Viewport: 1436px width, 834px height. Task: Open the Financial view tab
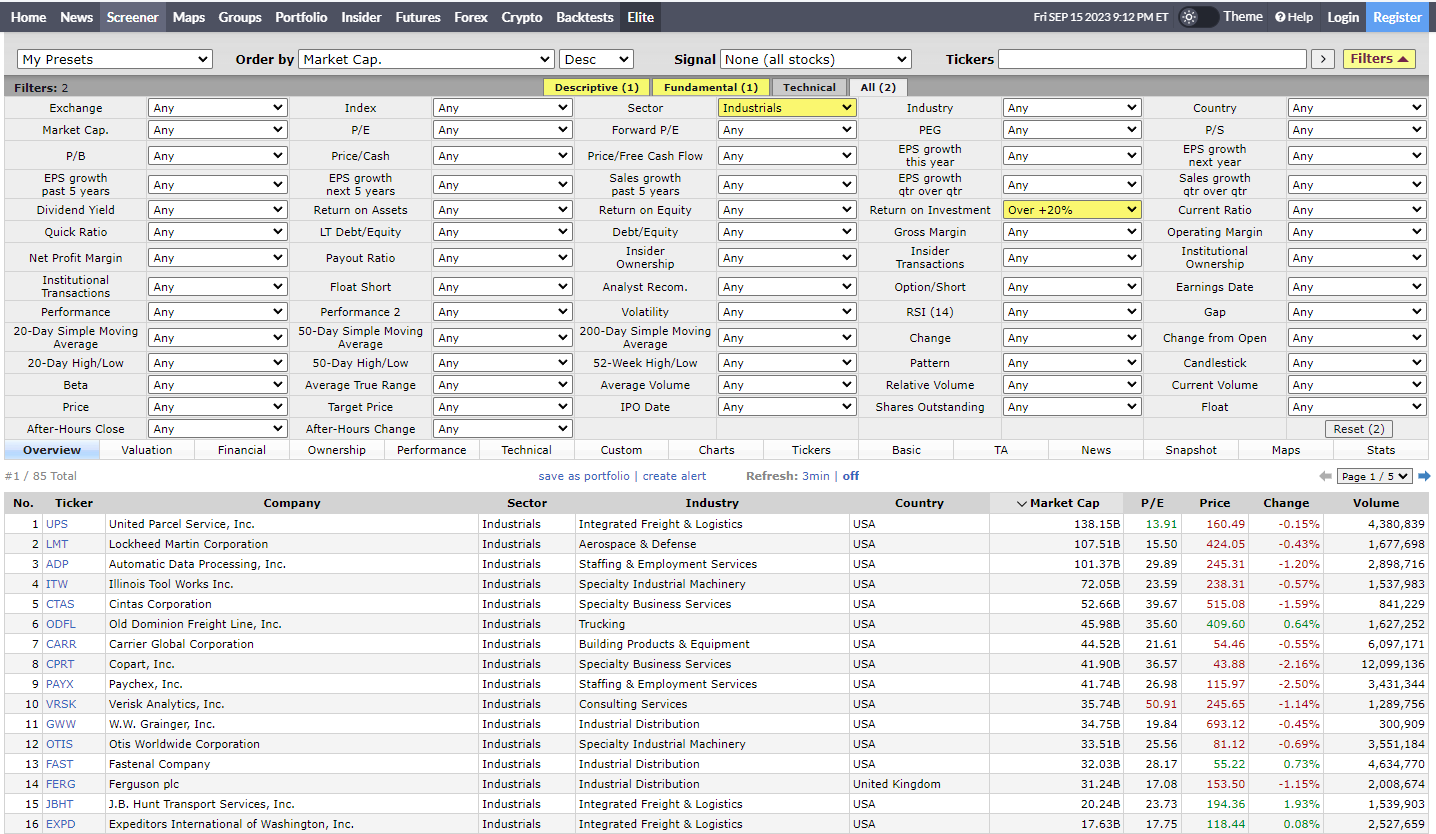click(242, 450)
